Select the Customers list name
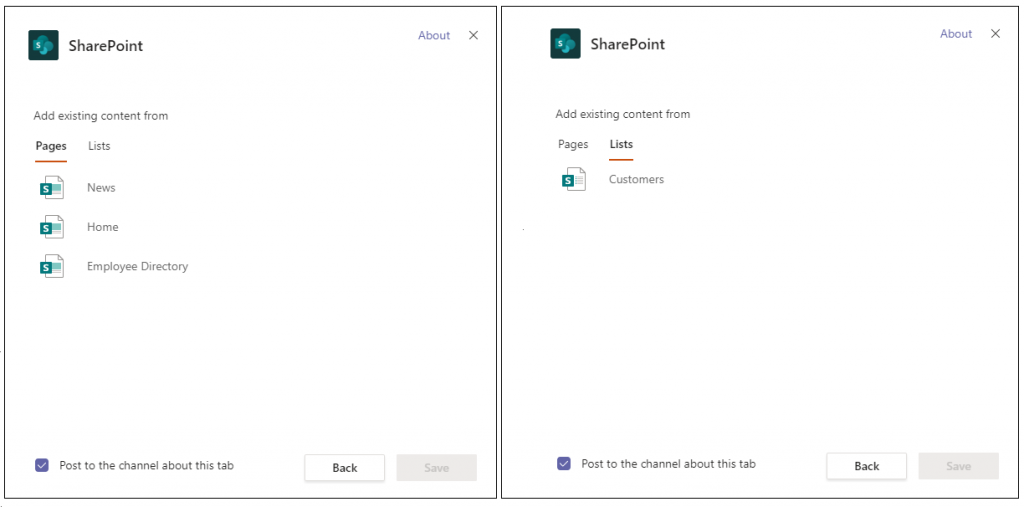The width and height of the screenshot is (1024, 507). (x=636, y=180)
